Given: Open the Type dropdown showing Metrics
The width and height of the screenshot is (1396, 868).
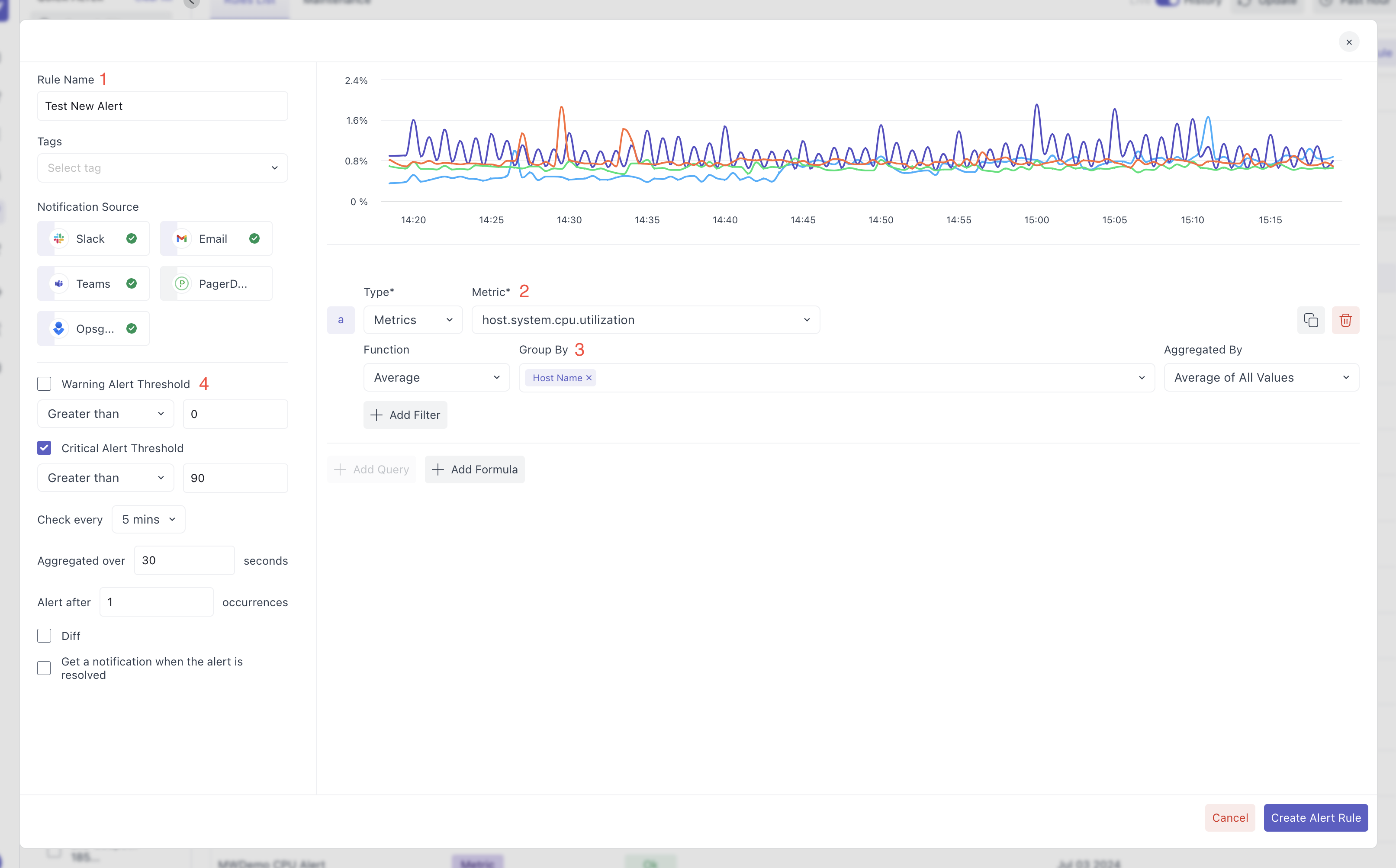Looking at the screenshot, I should click(x=413, y=320).
